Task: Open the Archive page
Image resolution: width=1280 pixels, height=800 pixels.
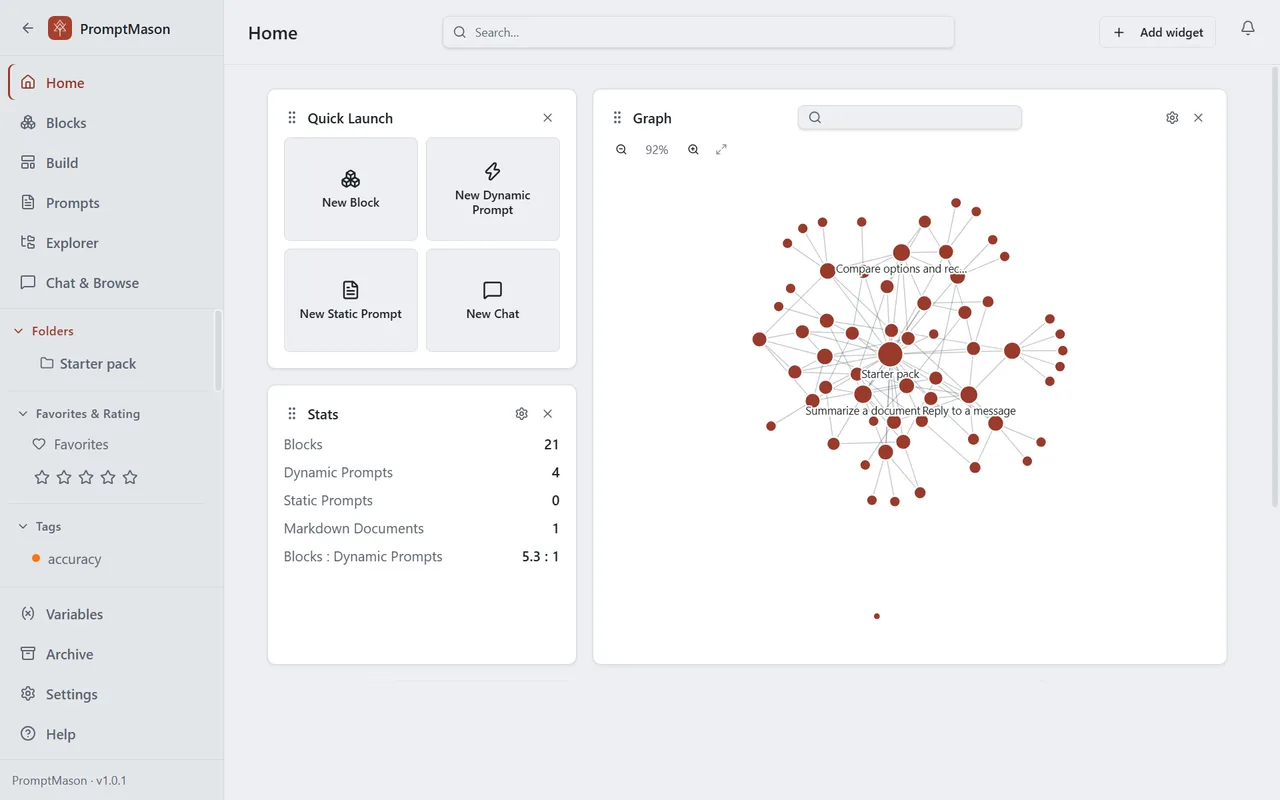Action: coord(111,654)
